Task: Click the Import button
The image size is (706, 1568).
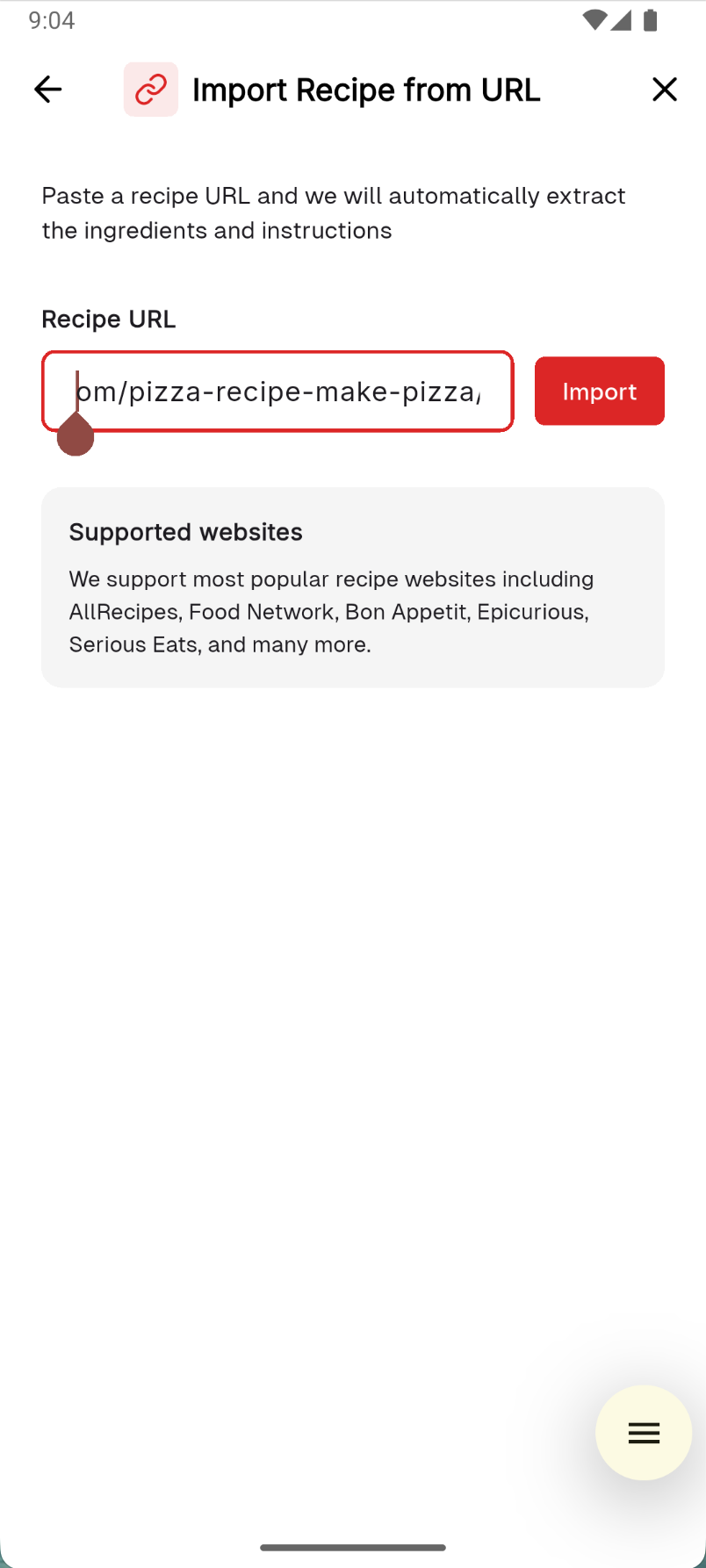Action: pyautogui.click(x=600, y=391)
